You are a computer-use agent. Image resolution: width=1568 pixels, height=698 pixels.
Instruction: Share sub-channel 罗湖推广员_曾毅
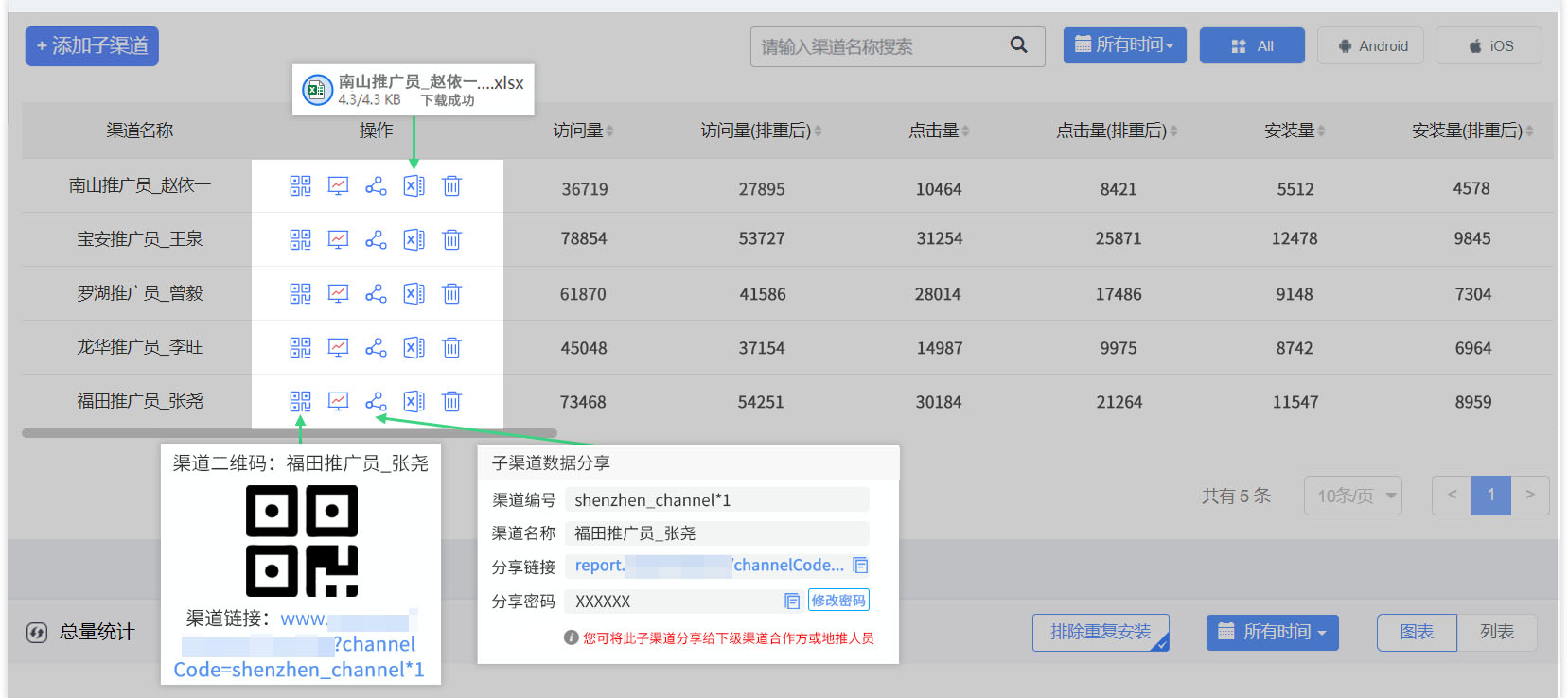376,294
